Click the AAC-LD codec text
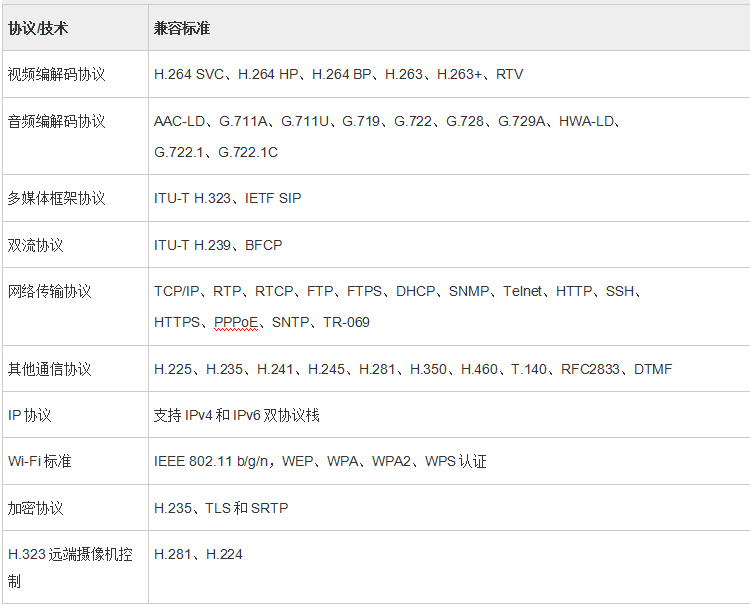Viewport: 750px width, 607px height. (x=180, y=121)
